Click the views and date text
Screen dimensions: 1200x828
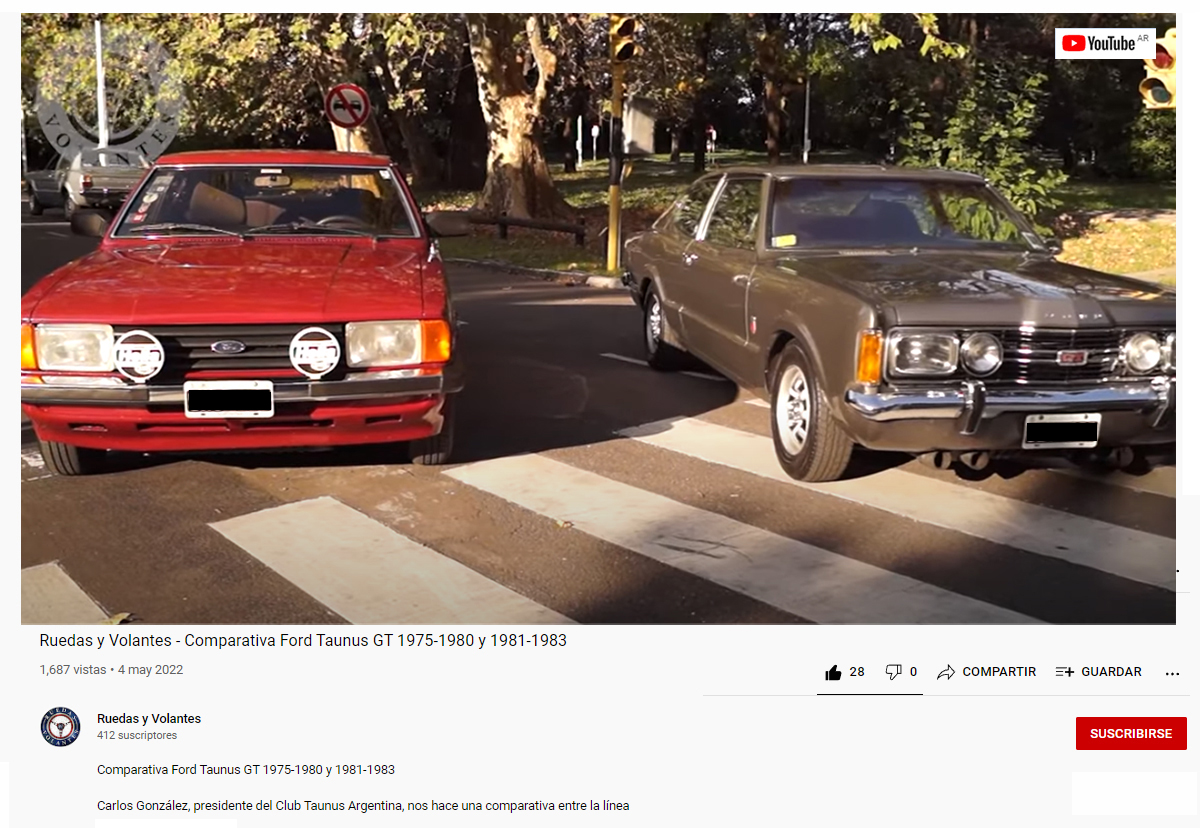point(111,670)
